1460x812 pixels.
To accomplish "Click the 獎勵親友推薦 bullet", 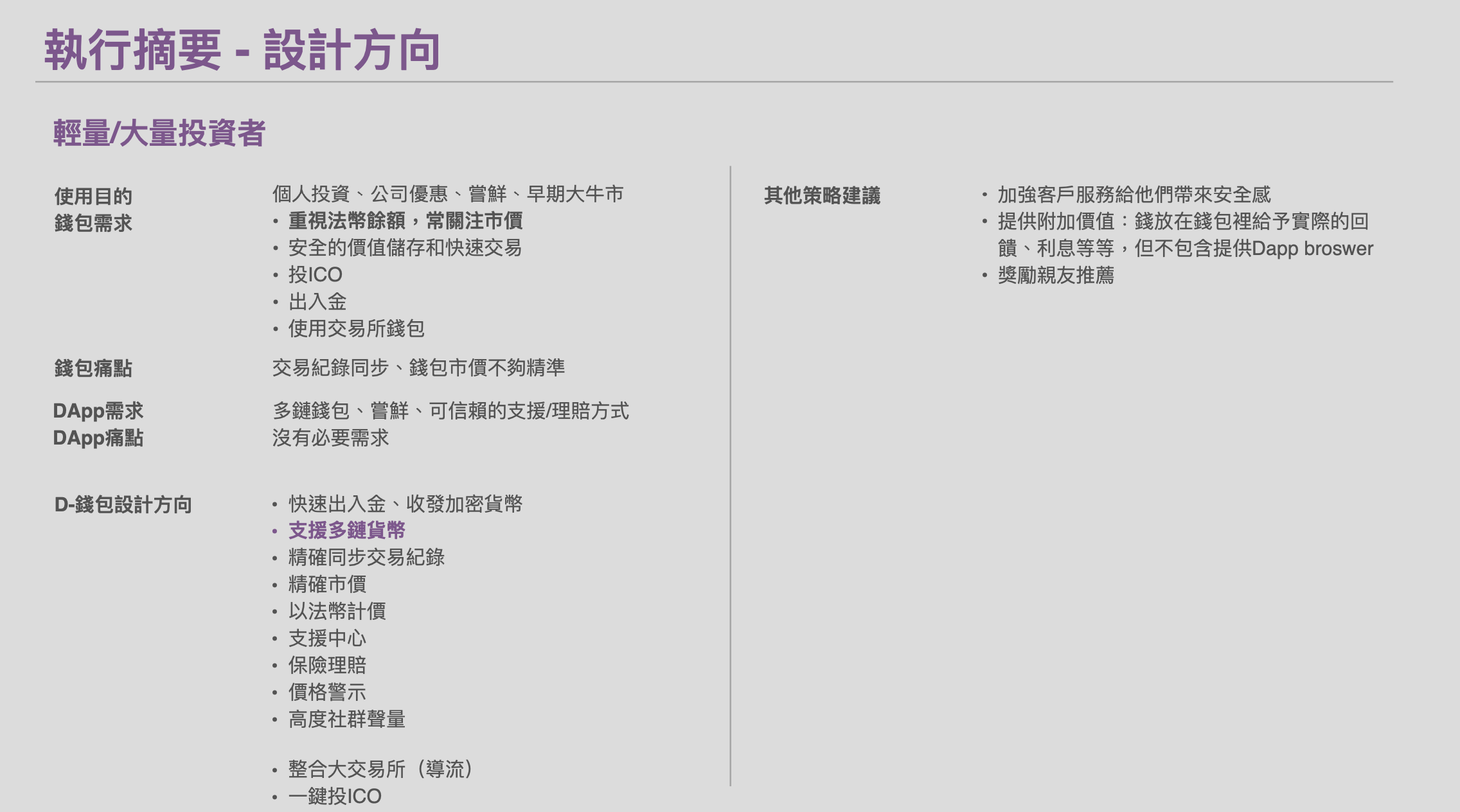I will (1056, 276).
